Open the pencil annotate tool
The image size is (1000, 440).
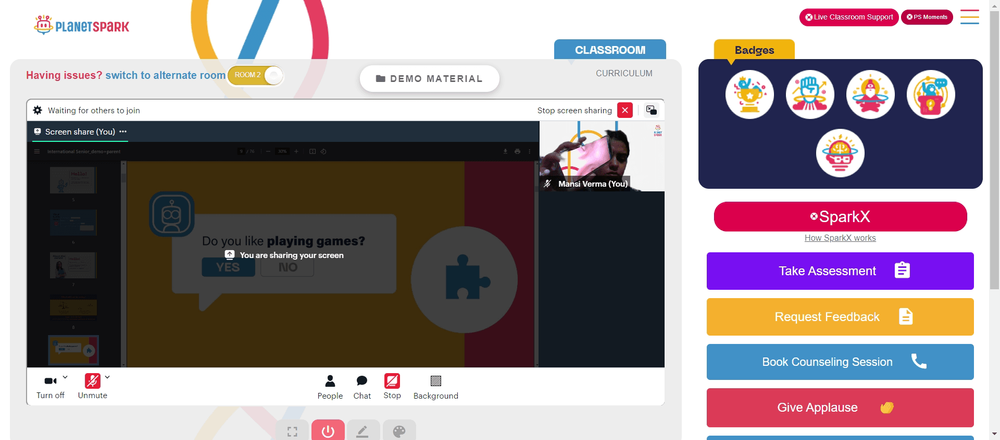363,432
